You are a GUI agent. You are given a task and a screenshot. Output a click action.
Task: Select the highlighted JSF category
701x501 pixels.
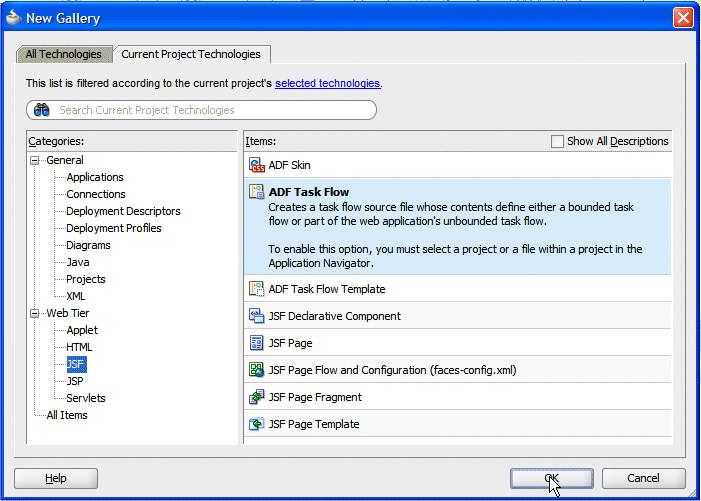coord(76,364)
